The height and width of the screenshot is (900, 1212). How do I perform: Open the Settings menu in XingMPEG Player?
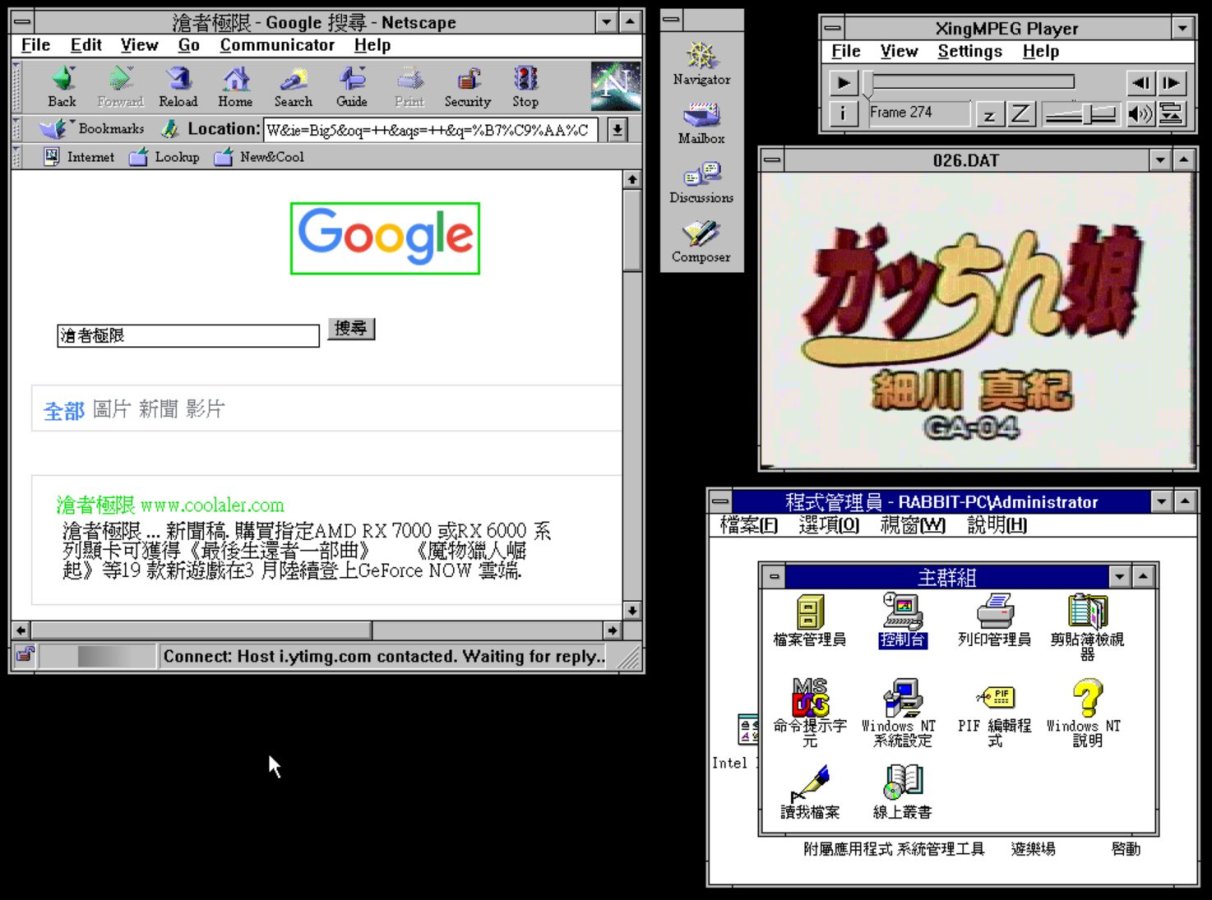970,52
